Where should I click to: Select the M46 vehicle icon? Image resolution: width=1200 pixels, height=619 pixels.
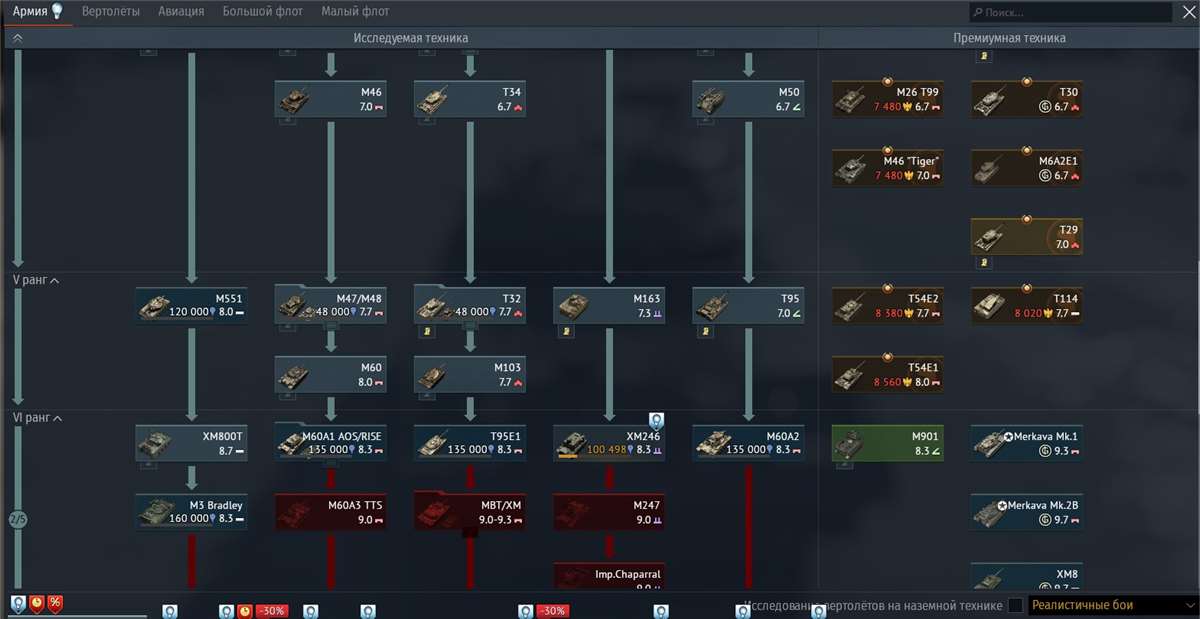330,98
